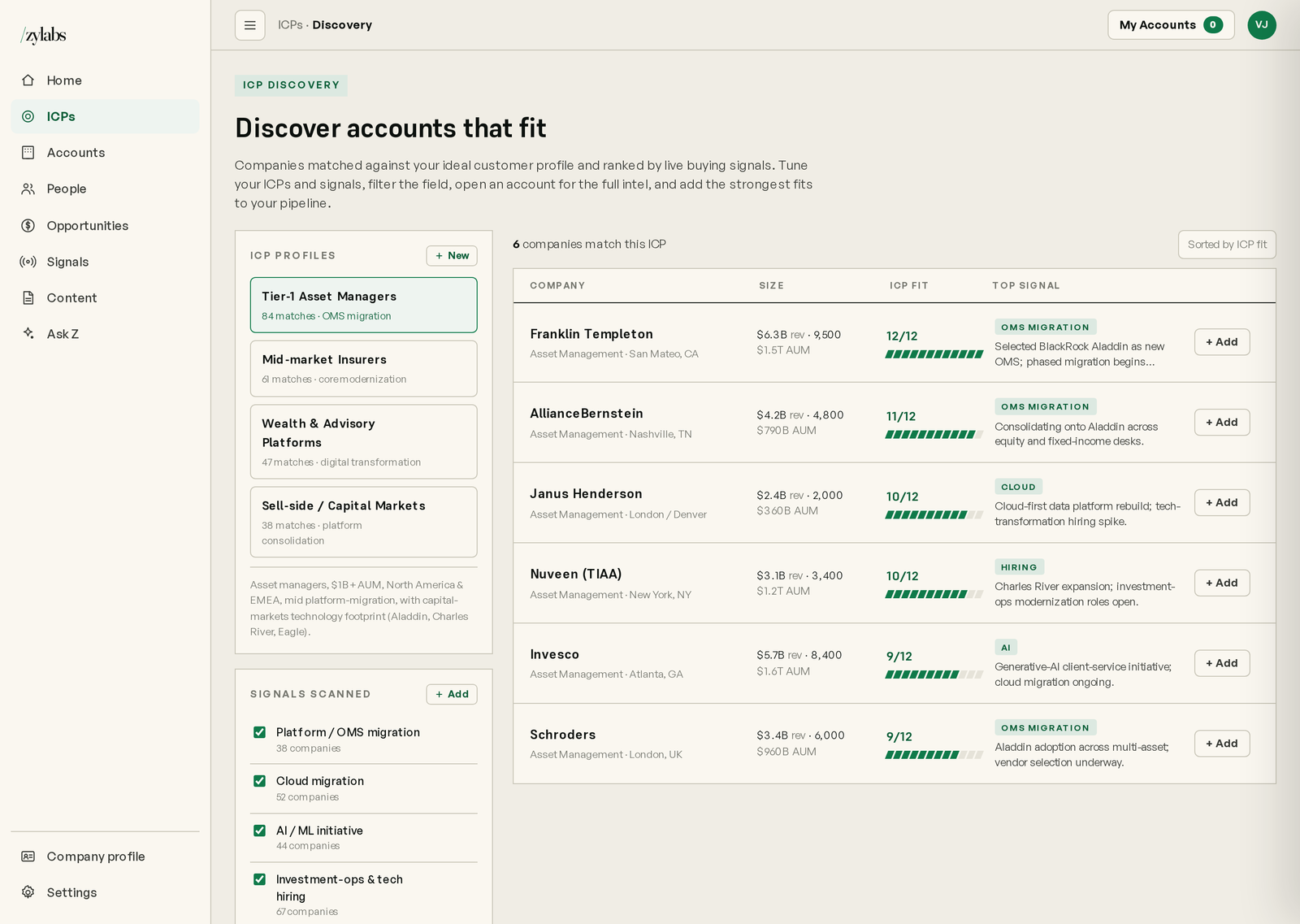Click the Company profile card icon
This screenshot has width=1300, height=924.
pyautogui.click(x=28, y=857)
